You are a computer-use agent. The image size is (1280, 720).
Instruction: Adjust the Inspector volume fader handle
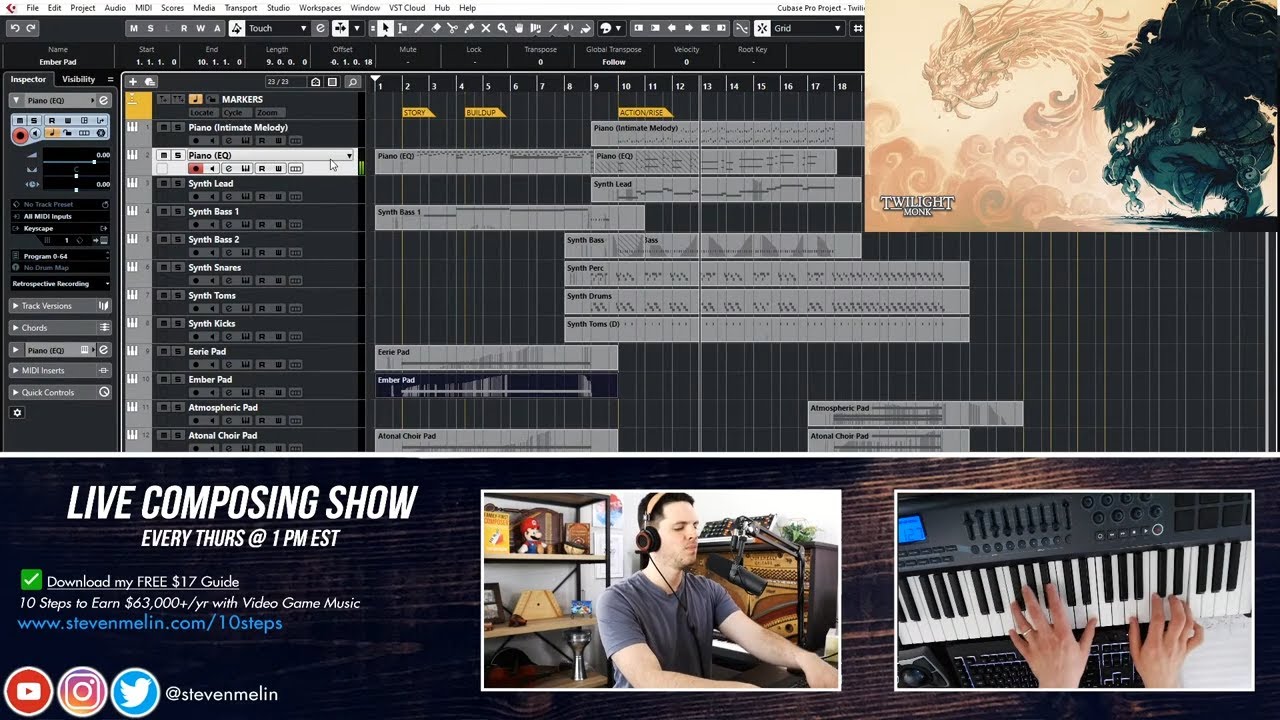coord(94,161)
